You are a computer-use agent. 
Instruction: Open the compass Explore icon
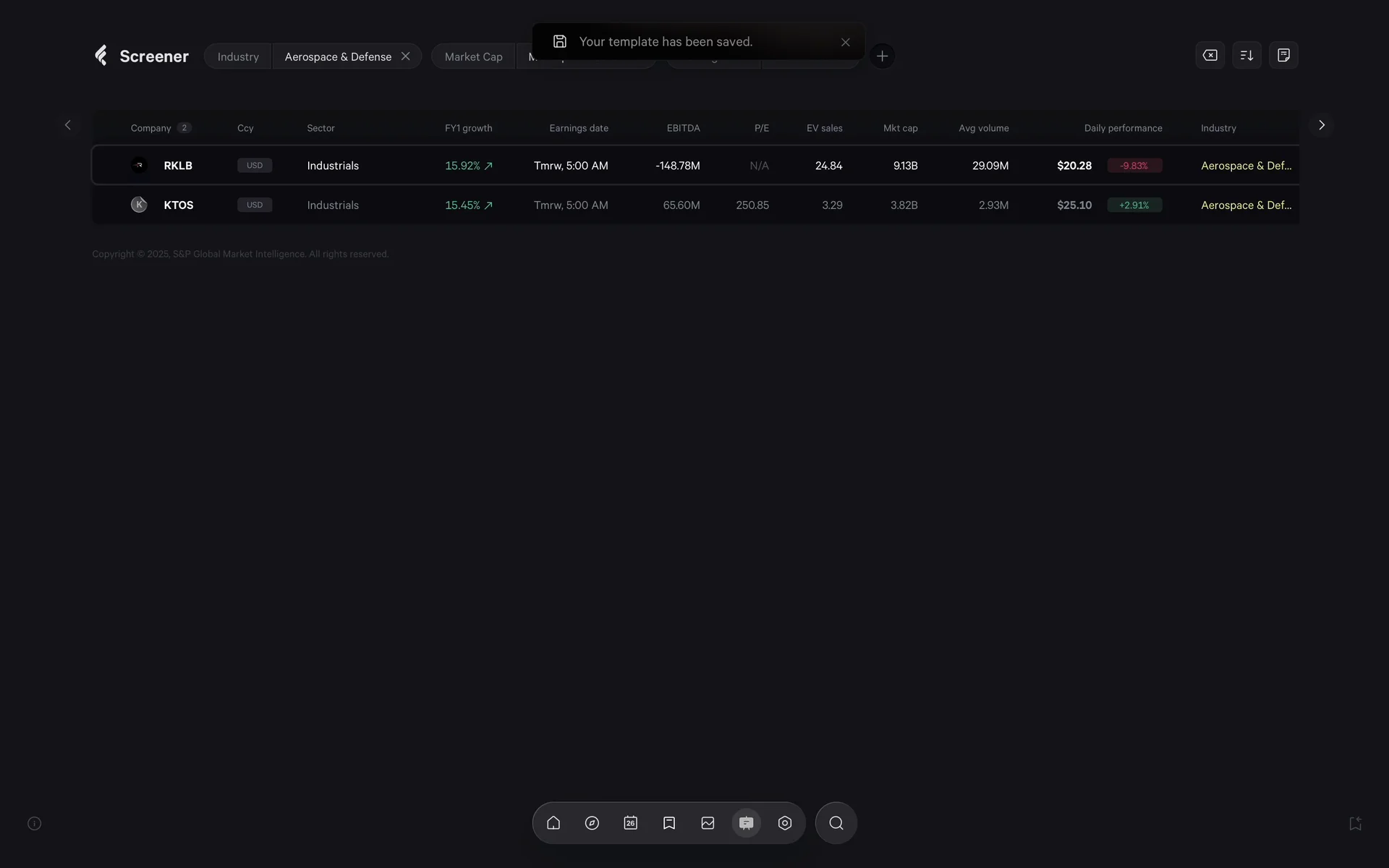tap(592, 823)
